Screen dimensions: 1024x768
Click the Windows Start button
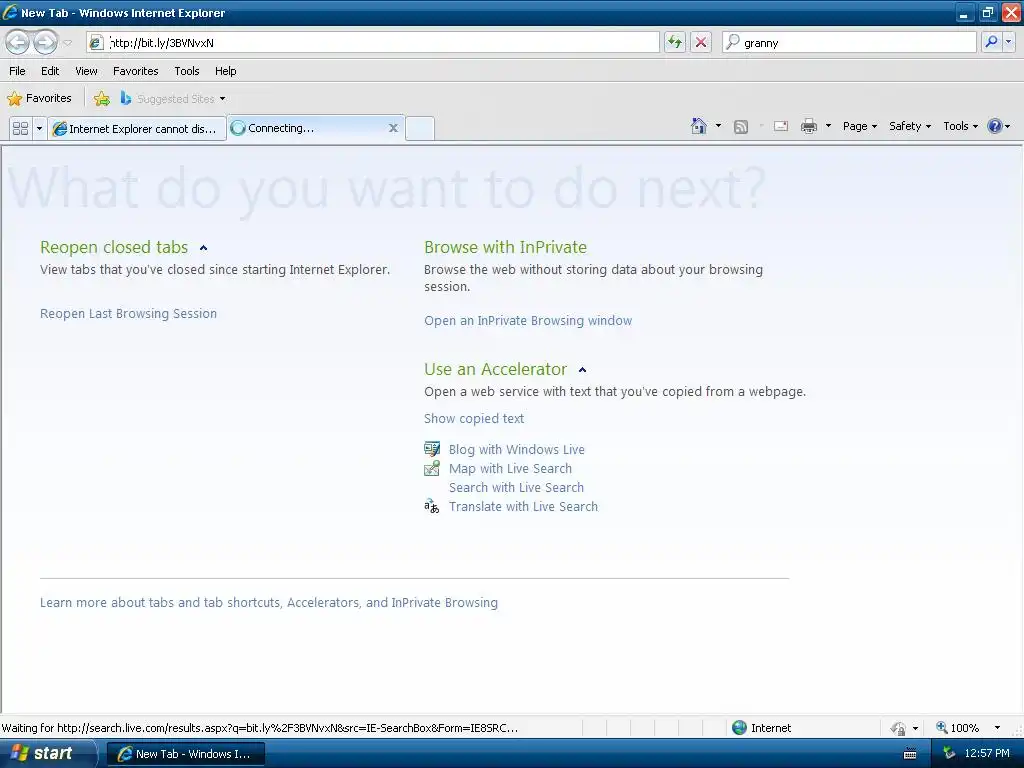pyautogui.click(x=48, y=754)
